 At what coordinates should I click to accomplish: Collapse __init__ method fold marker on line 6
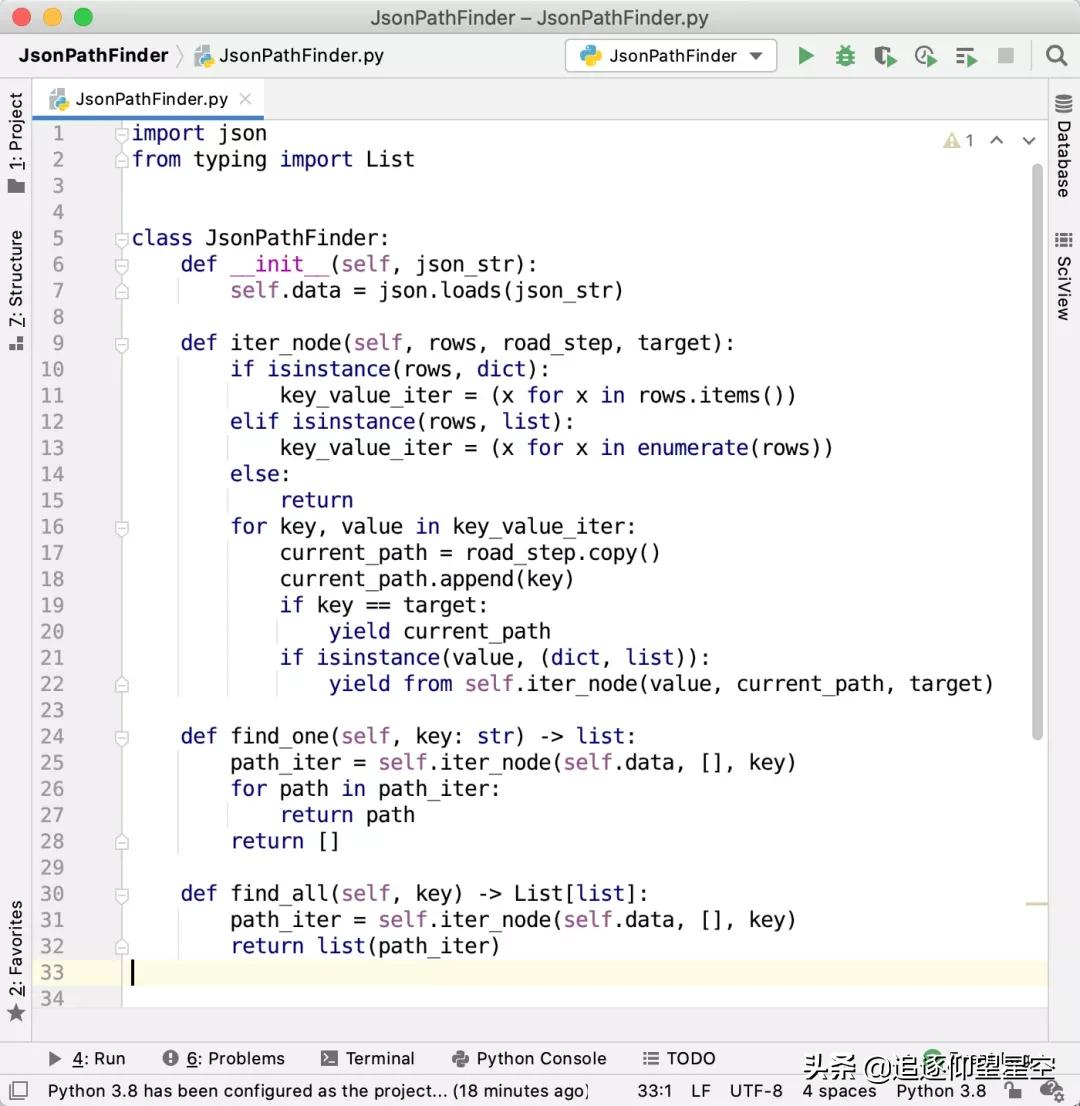point(121,265)
